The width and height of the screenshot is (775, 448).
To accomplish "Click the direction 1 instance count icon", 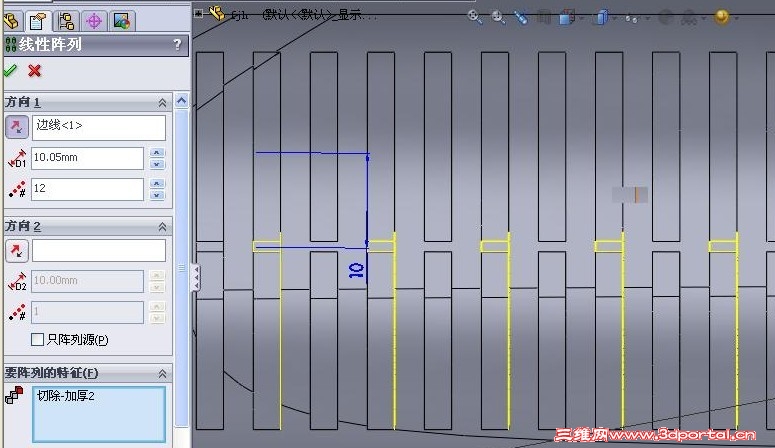I will click(x=17, y=189).
